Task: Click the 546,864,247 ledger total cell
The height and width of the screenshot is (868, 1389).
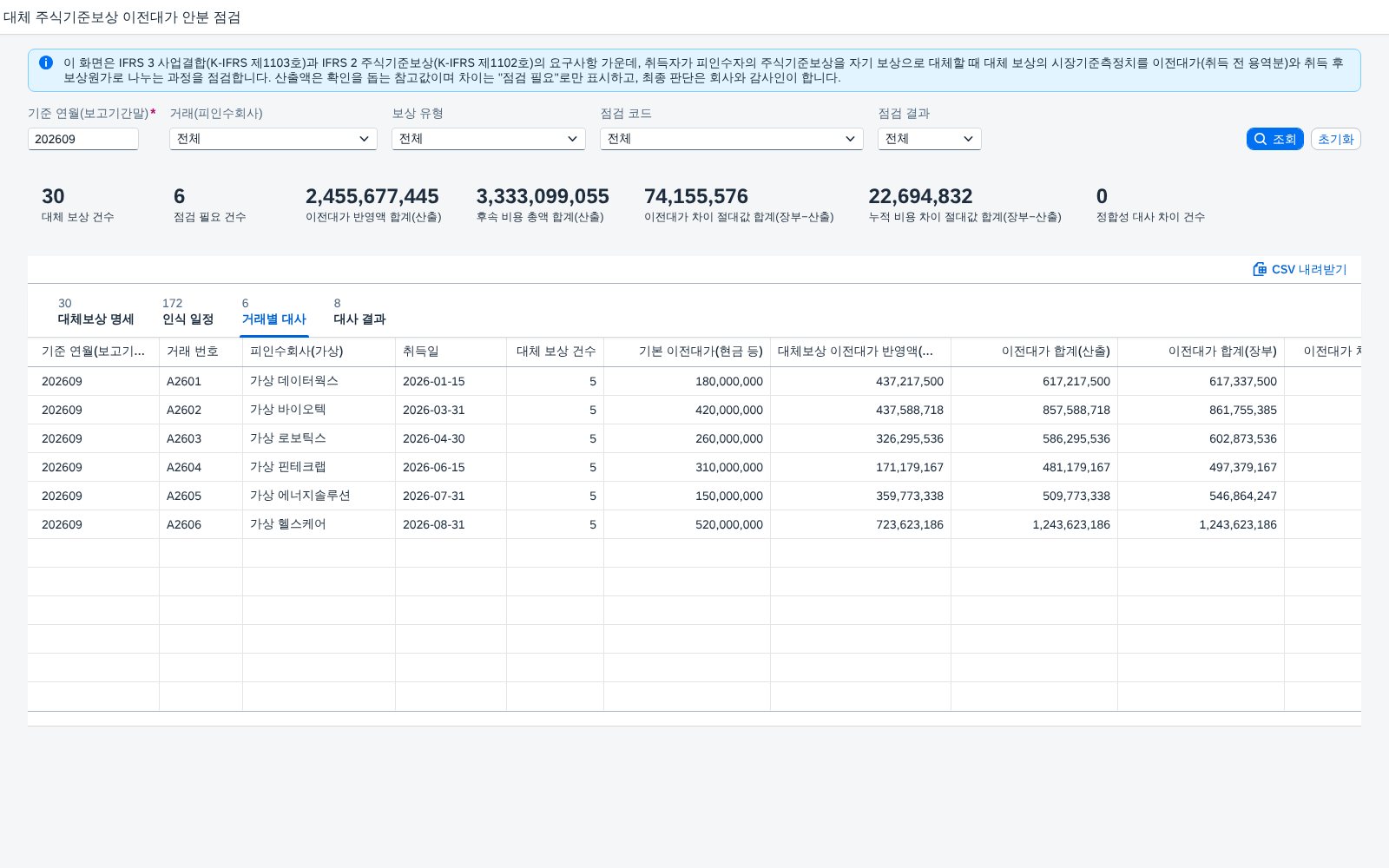Action: (x=1201, y=496)
